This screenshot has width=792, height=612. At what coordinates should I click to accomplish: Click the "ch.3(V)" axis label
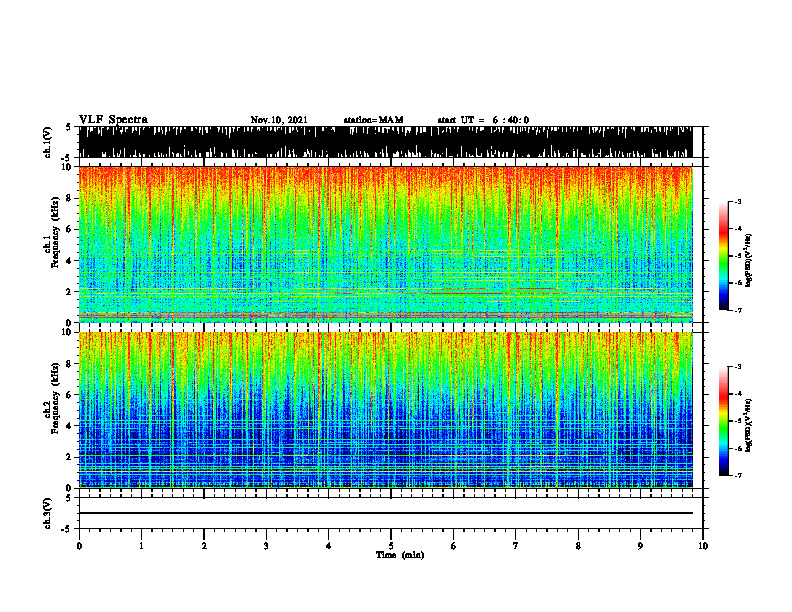coord(47,513)
